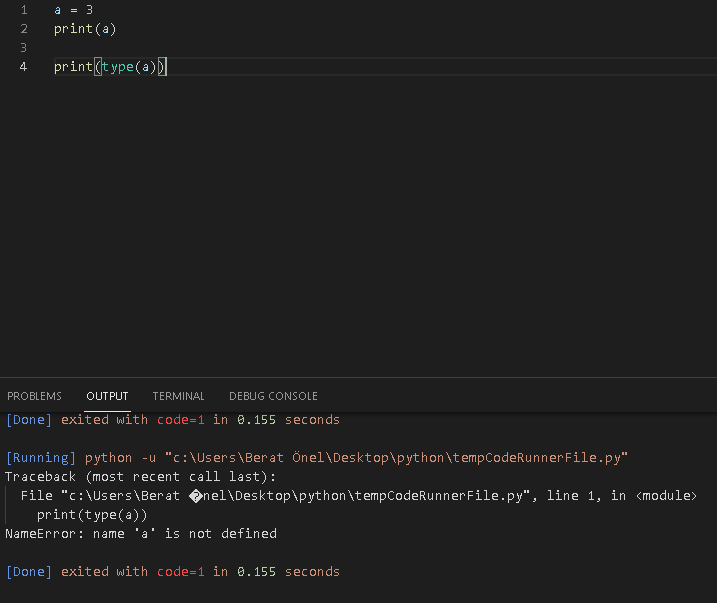Click the NameError message in the output
This screenshot has width=717, height=603.
(x=140, y=534)
